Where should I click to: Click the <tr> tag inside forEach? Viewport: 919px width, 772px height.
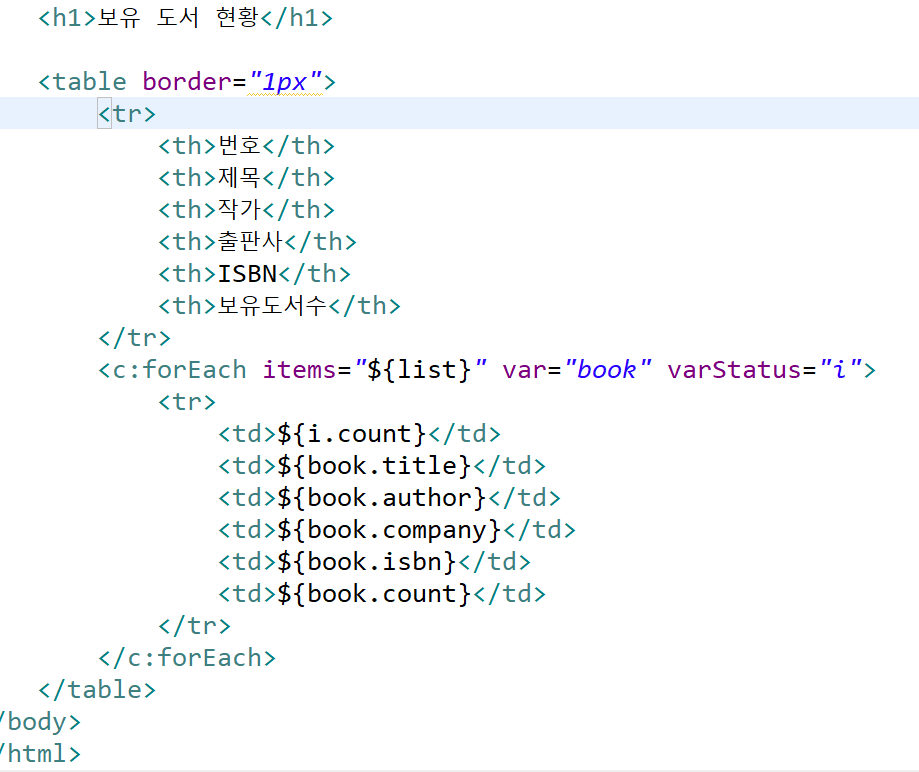pos(187,402)
